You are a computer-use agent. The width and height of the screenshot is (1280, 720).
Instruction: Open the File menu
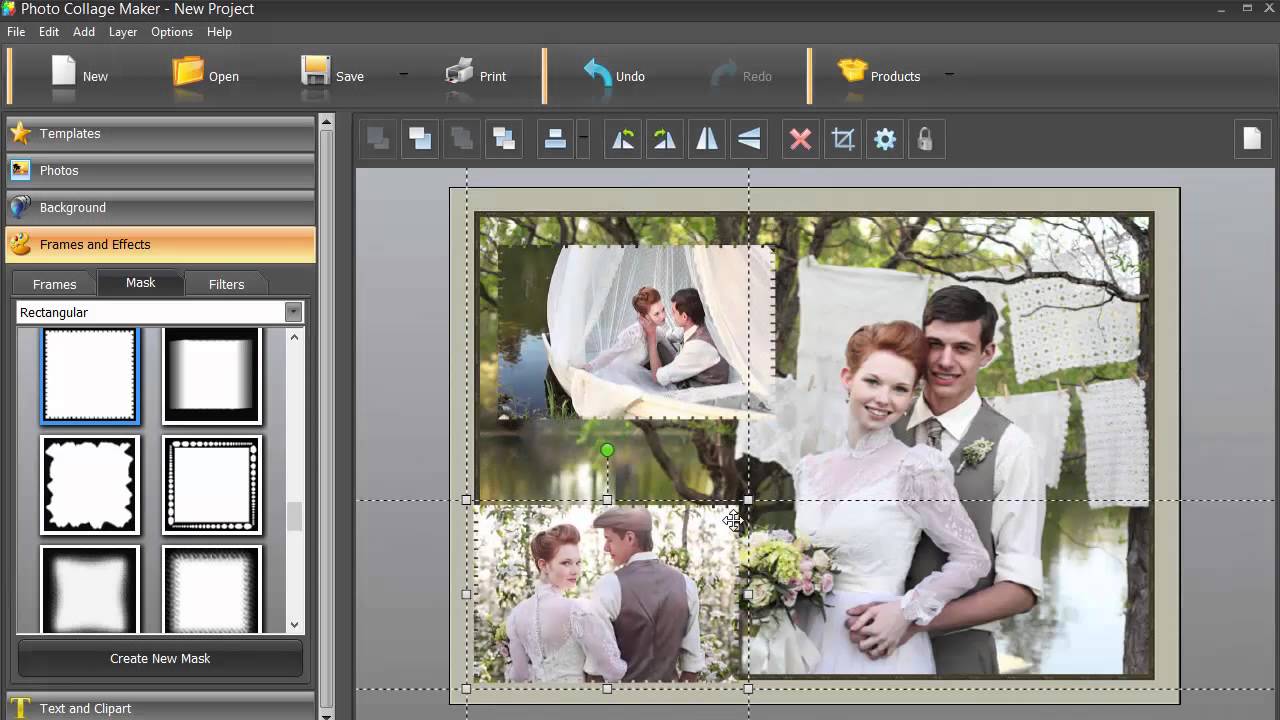click(16, 32)
